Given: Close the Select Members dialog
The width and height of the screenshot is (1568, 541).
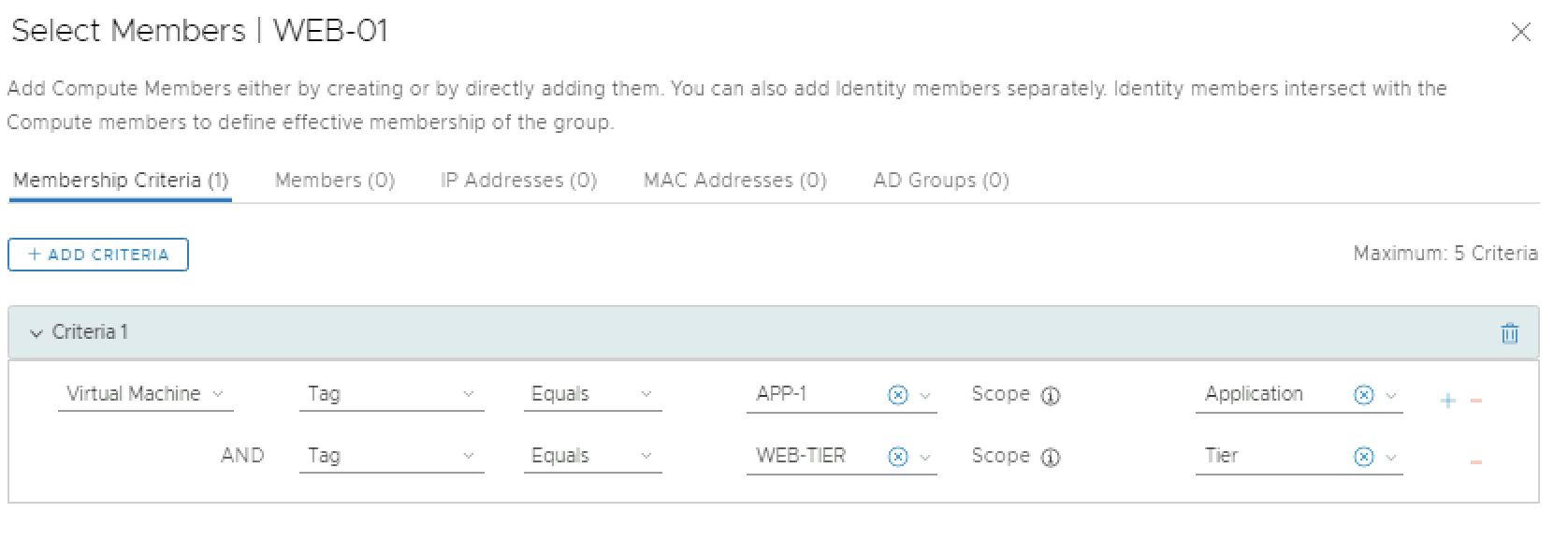Looking at the screenshot, I should point(1521,33).
